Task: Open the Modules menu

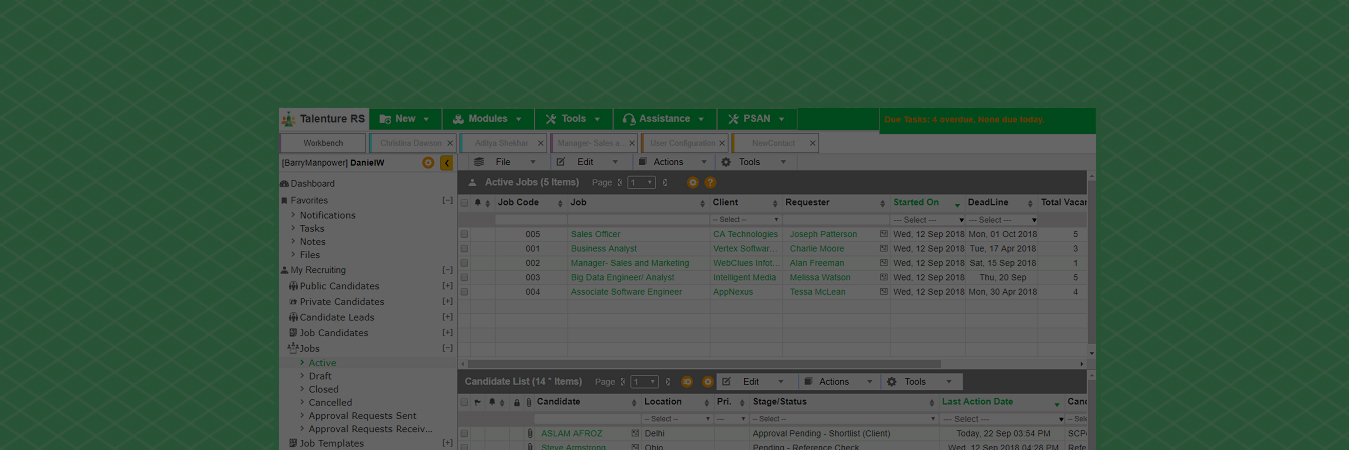Action: click(x=487, y=119)
